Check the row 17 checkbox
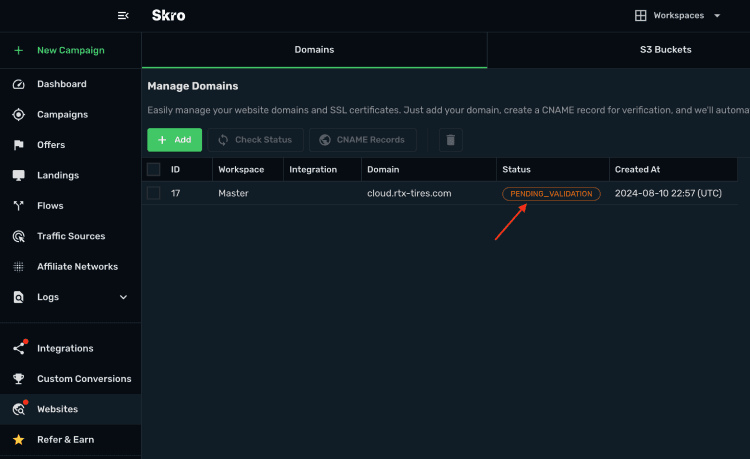Screen dimensions: 750x459 154,193
